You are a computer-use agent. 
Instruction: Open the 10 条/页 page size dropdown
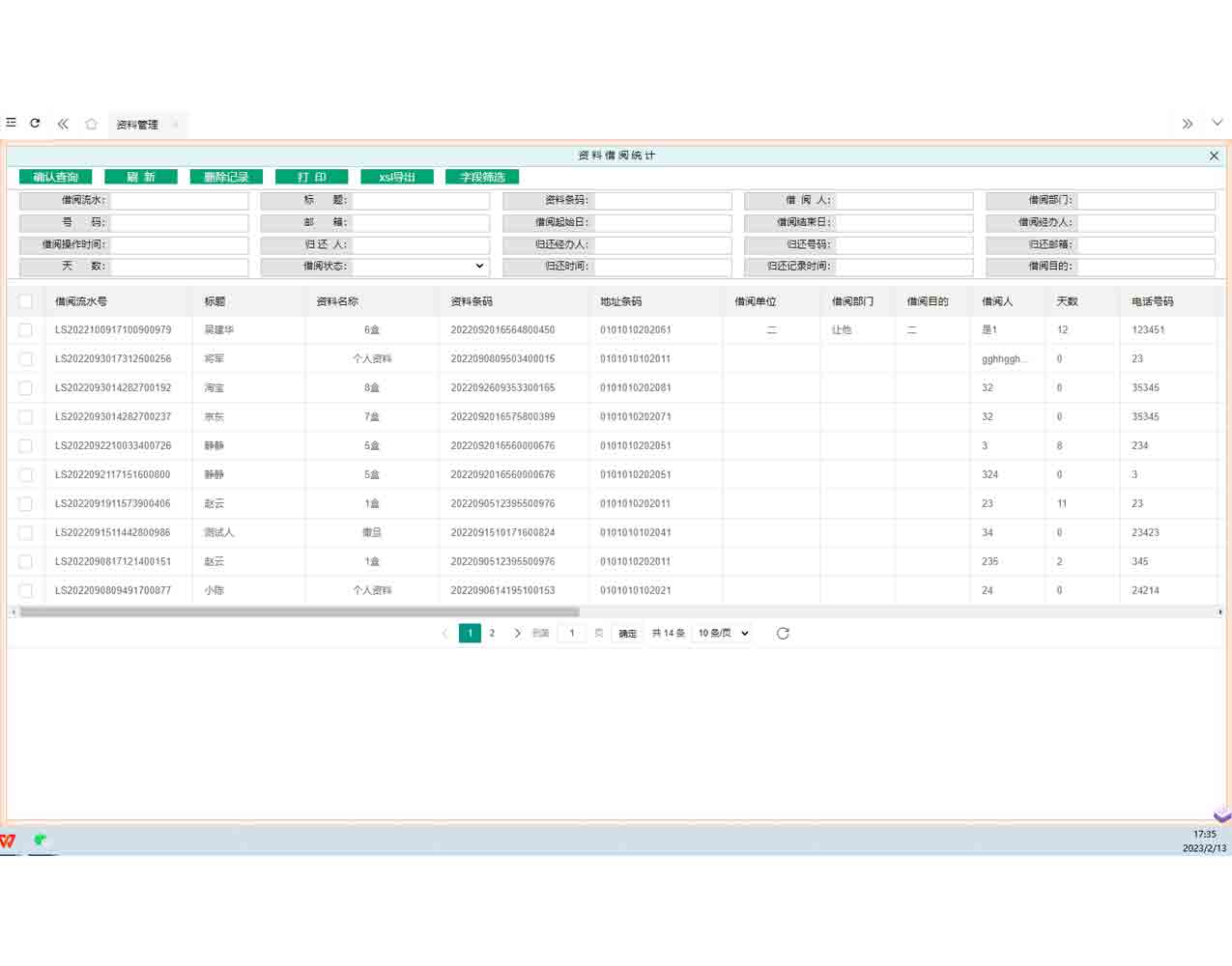[x=723, y=634]
